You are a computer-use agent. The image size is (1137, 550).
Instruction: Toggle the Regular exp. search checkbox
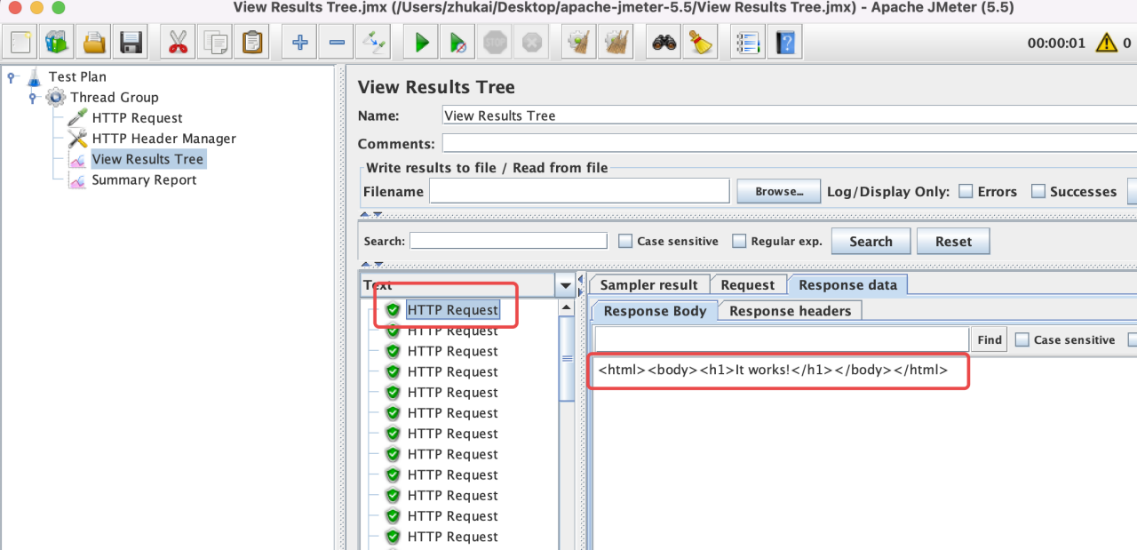click(x=739, y=241)
